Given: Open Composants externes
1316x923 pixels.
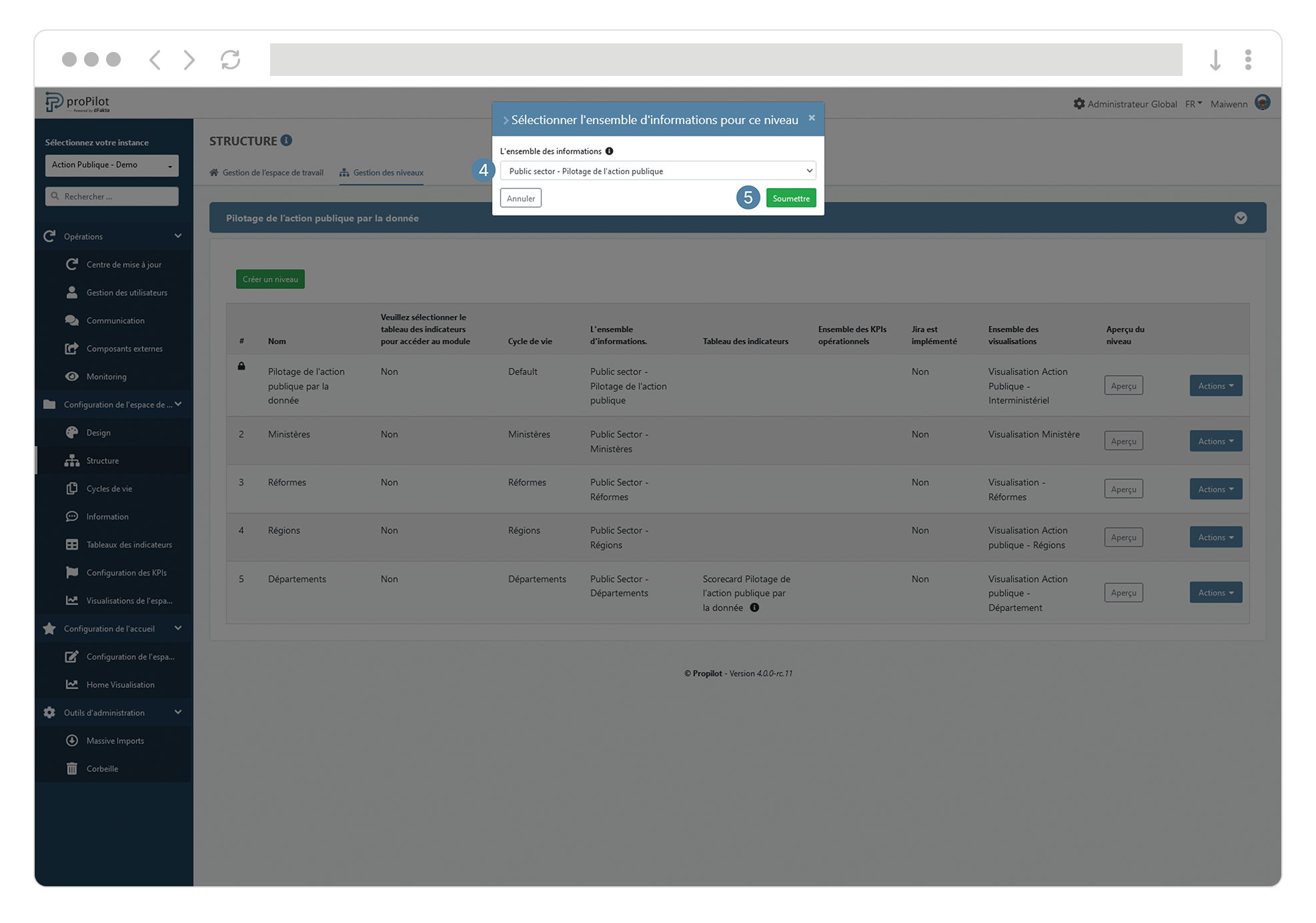Looking at the screenshot, I should coord(124,348).
